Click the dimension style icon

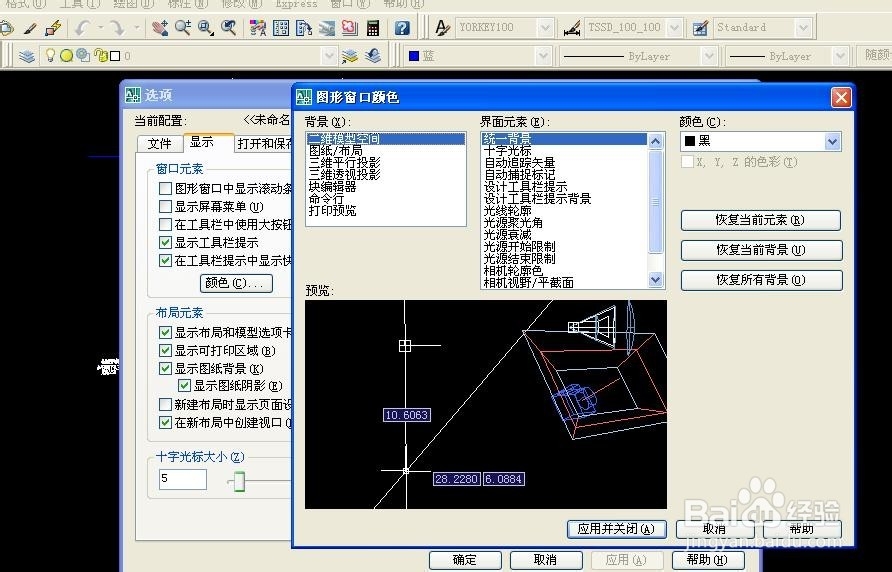click(572, 27)
